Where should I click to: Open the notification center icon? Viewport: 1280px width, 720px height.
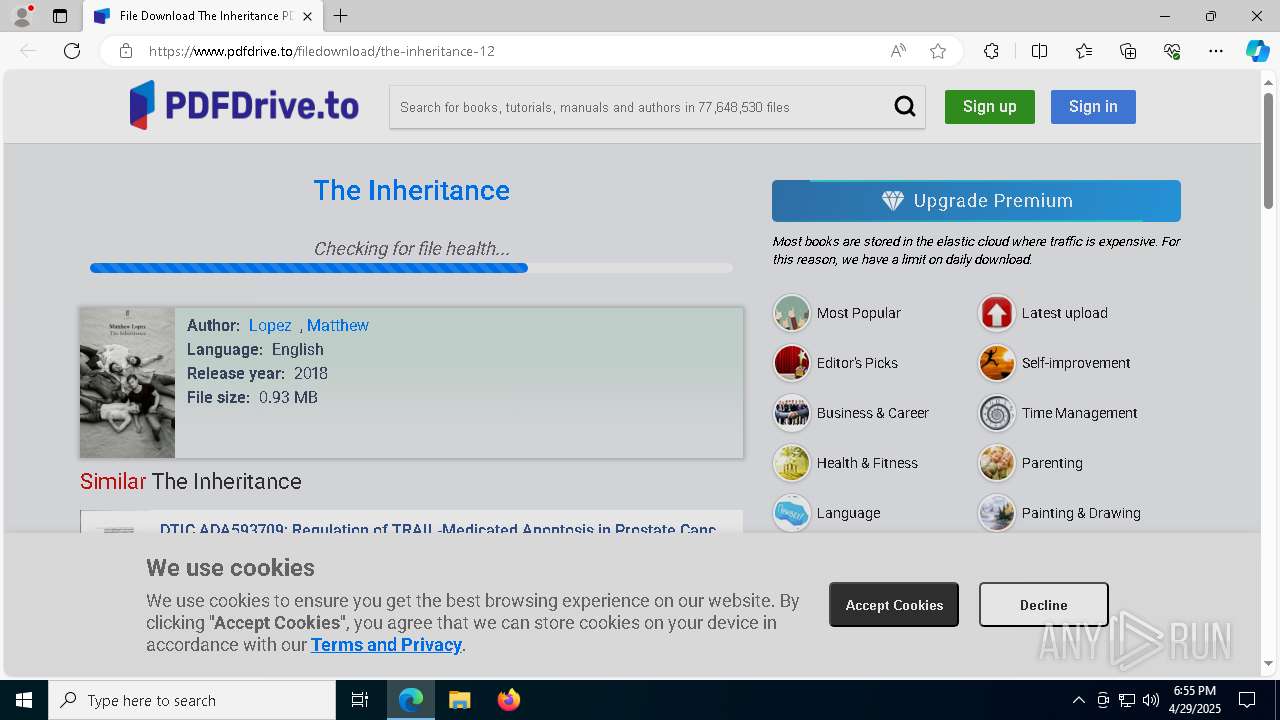pos(1247,700)
